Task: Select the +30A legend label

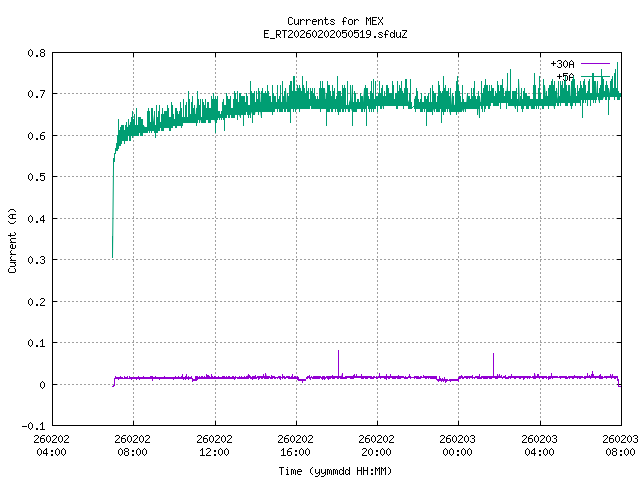Action: 562,64
